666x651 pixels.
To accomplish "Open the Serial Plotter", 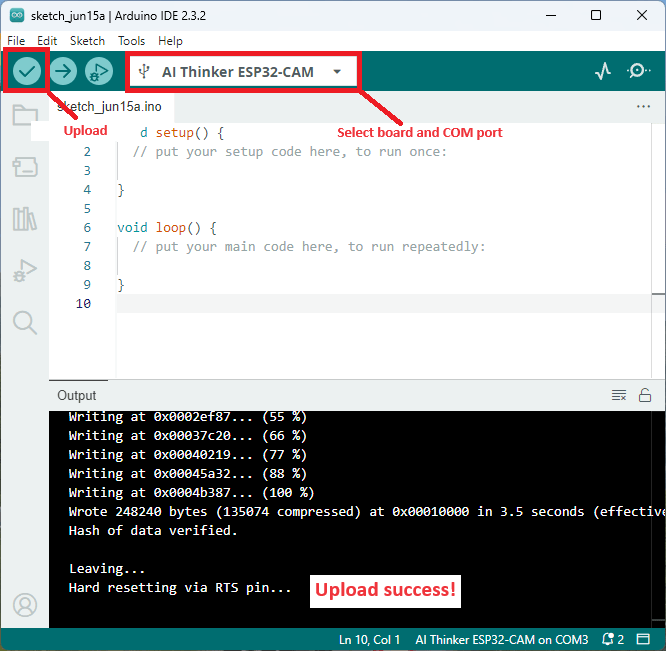I will point(602,71).
